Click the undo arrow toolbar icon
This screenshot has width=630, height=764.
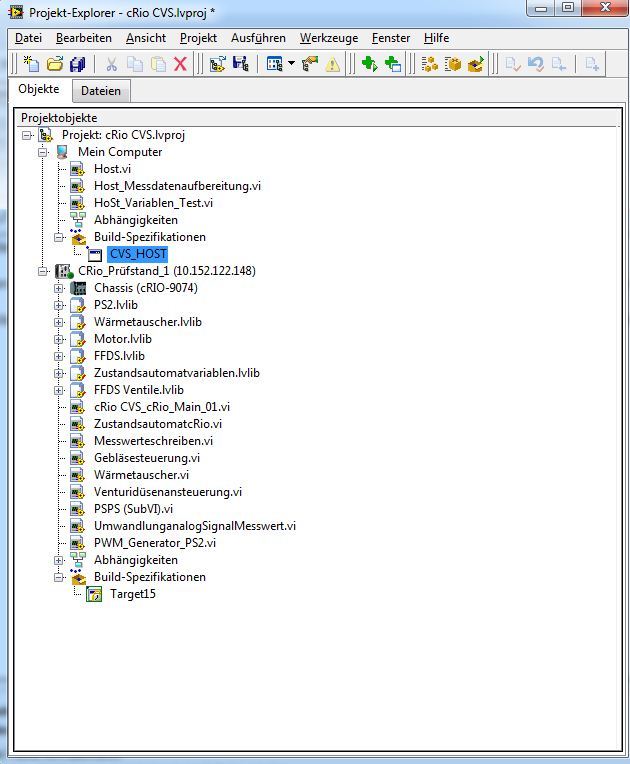(536, 64)
